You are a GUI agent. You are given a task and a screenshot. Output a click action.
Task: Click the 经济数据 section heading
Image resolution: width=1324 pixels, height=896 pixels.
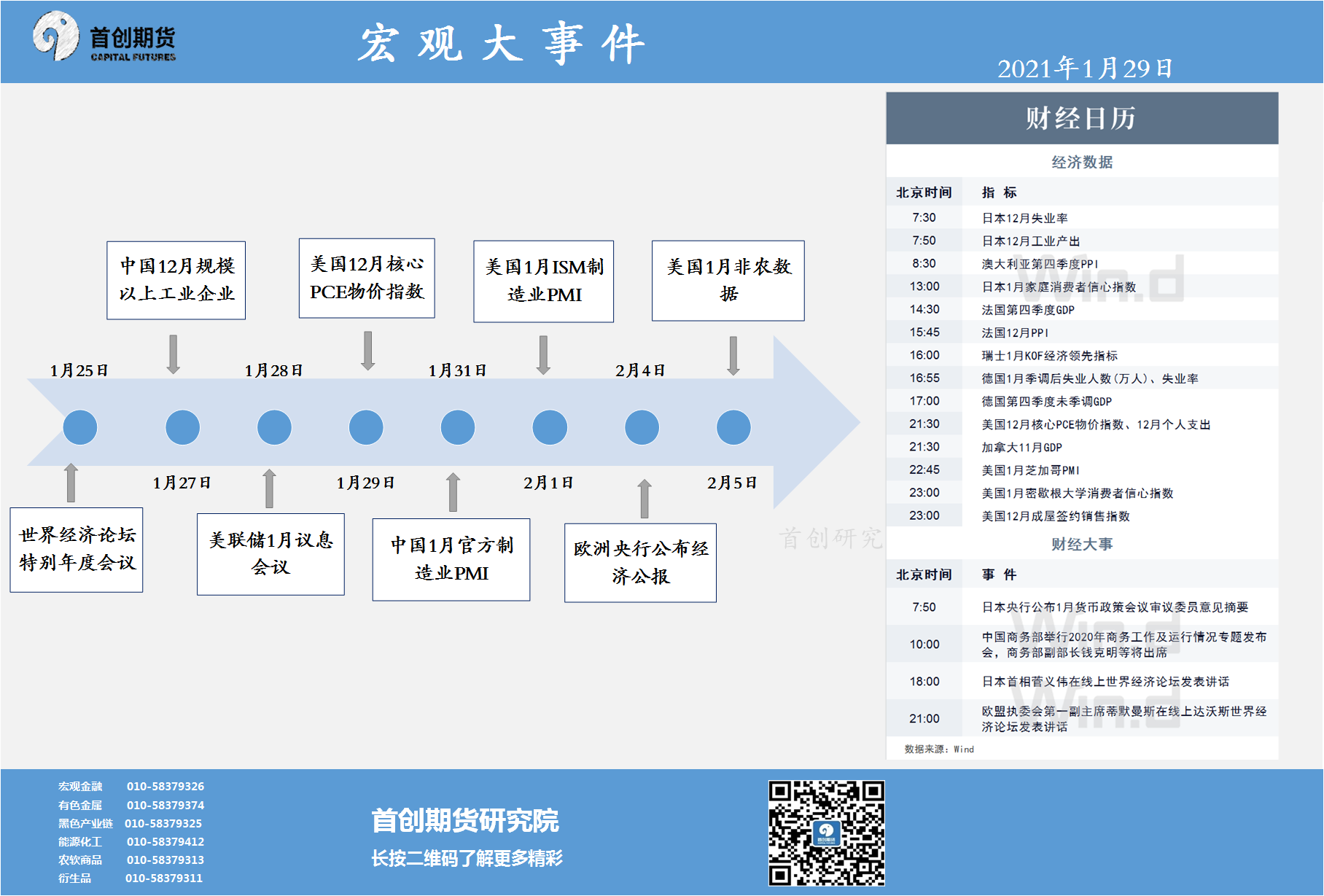tap(1081, 162)
